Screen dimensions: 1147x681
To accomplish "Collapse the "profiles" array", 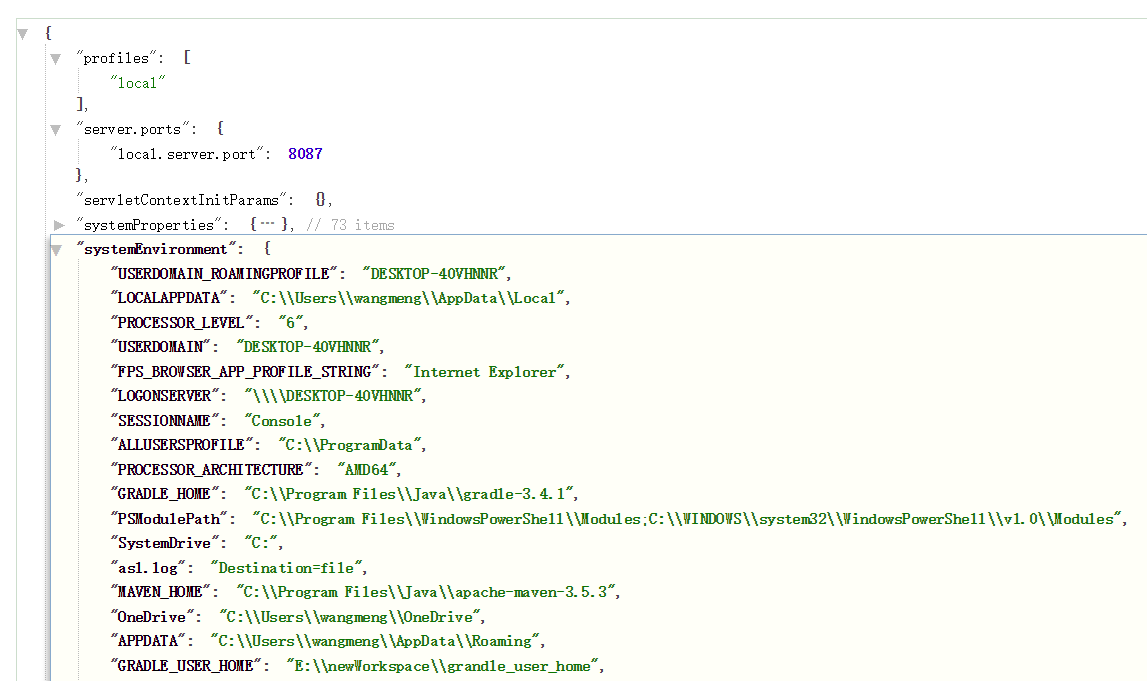I will pos(56,59).
